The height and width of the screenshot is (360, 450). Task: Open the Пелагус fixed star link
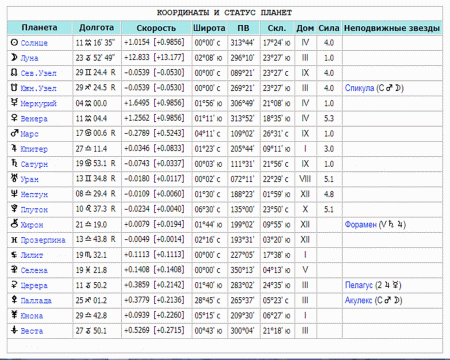[359, 286]
